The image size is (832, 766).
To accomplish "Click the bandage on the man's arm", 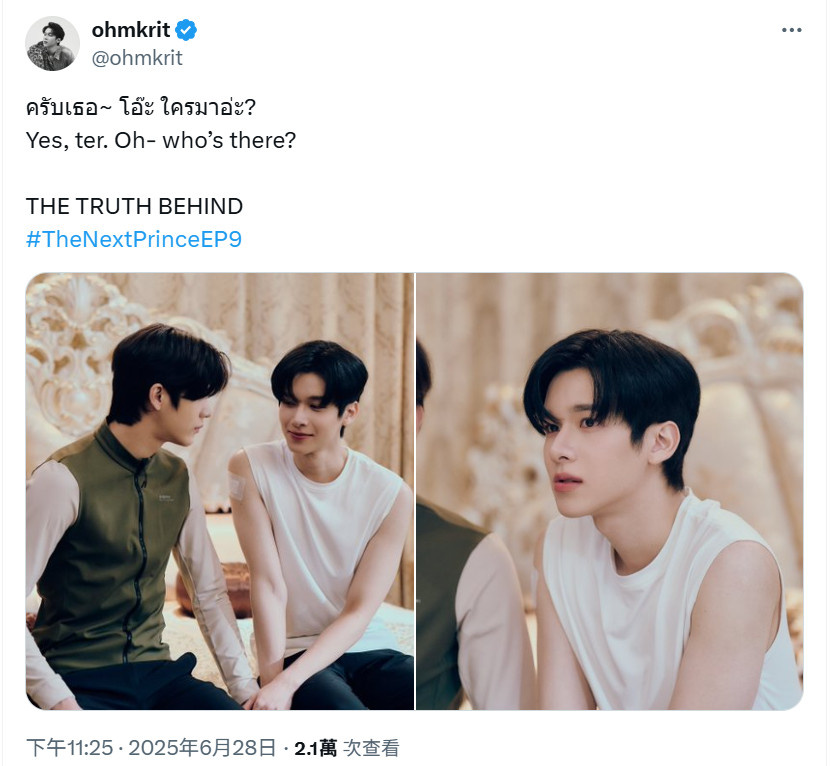I will (237, 485).
